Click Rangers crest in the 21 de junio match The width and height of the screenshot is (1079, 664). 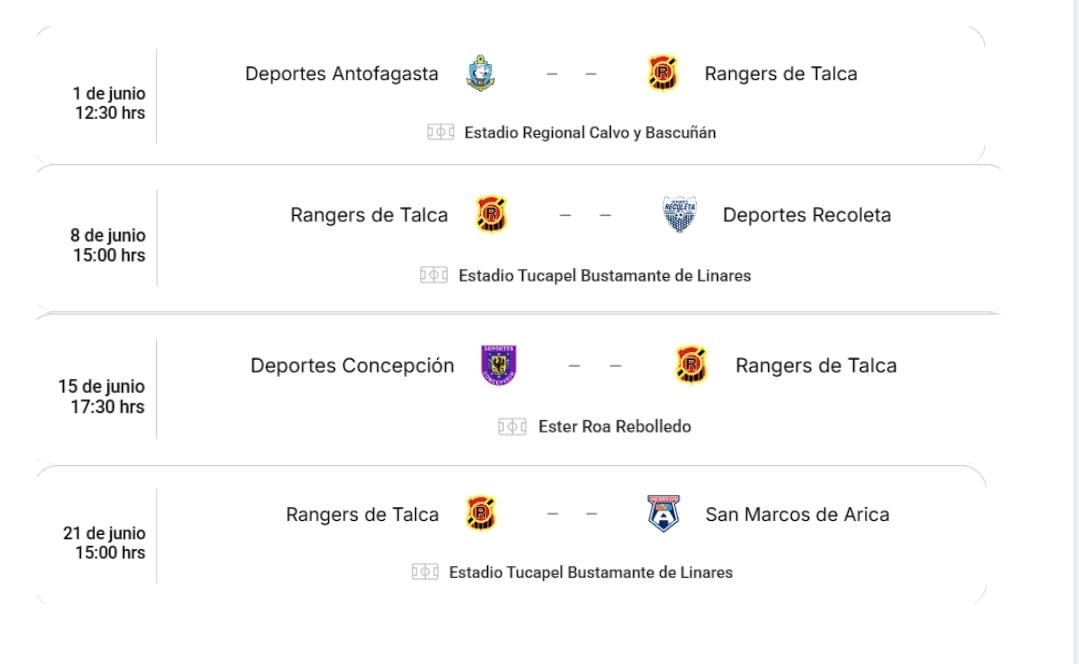coord(481,513)
